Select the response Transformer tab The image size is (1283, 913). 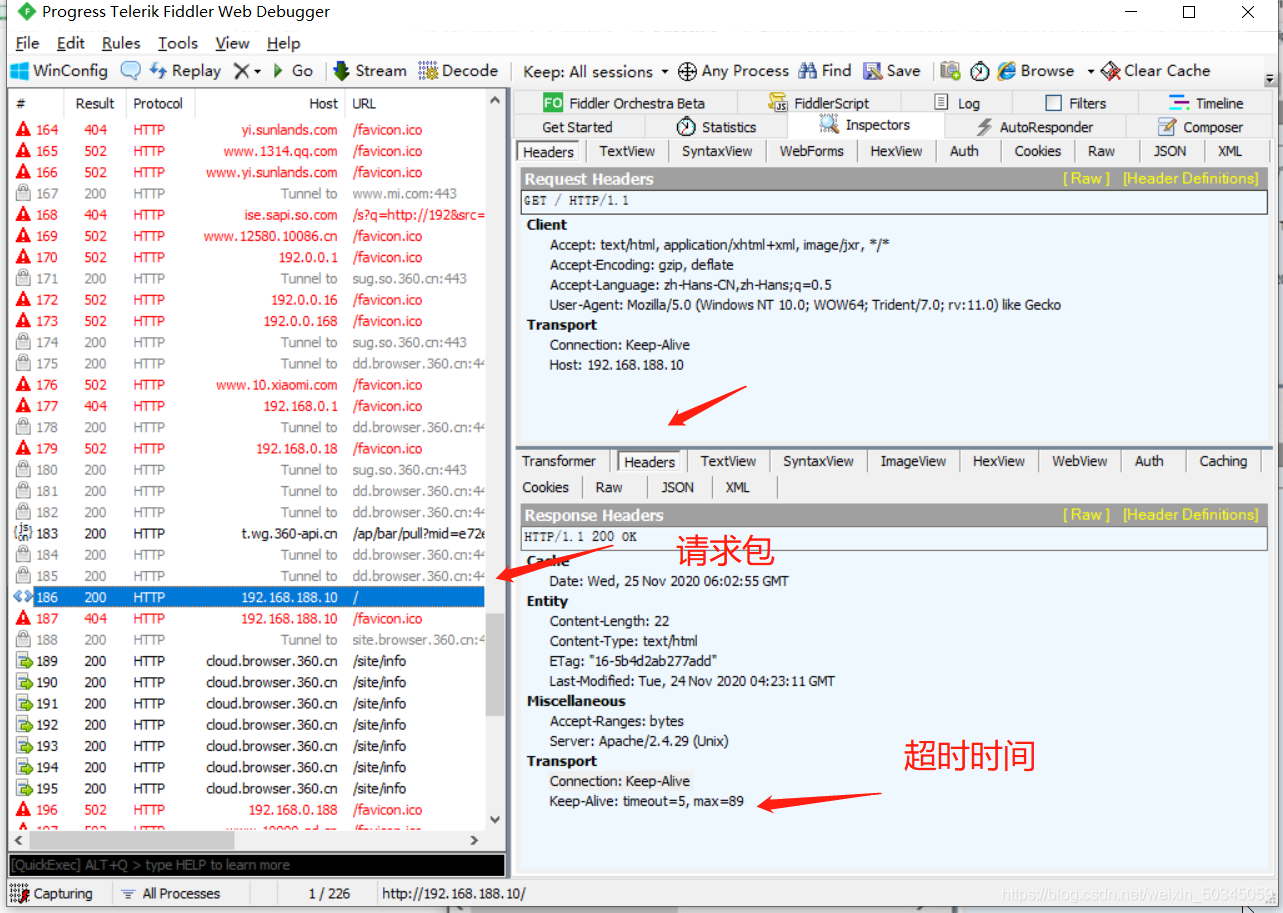558,461
